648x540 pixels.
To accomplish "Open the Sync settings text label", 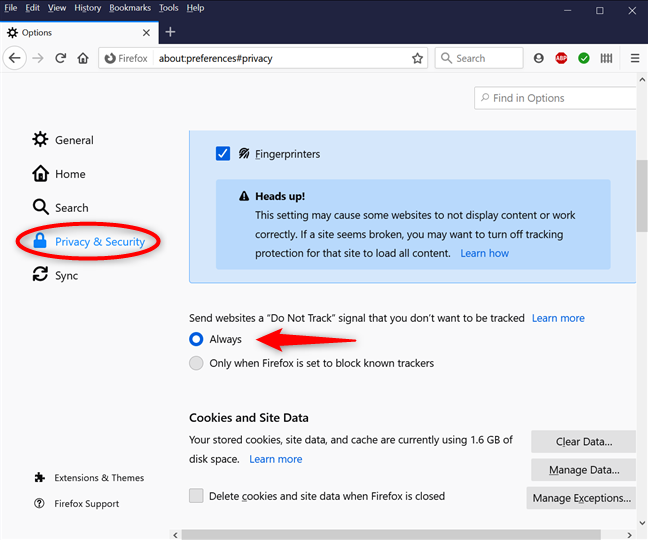I will (x=67, y=276).
